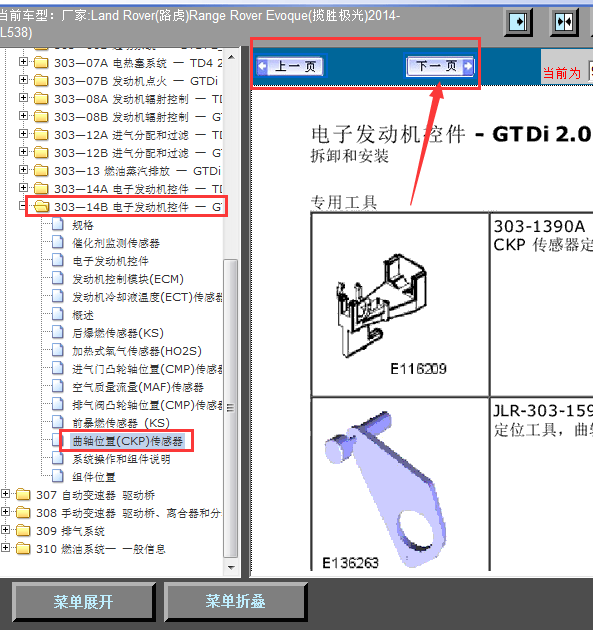Click the page icon beside 规格
The width and height of the screenshot is (593, 631).
coord(58,224)
